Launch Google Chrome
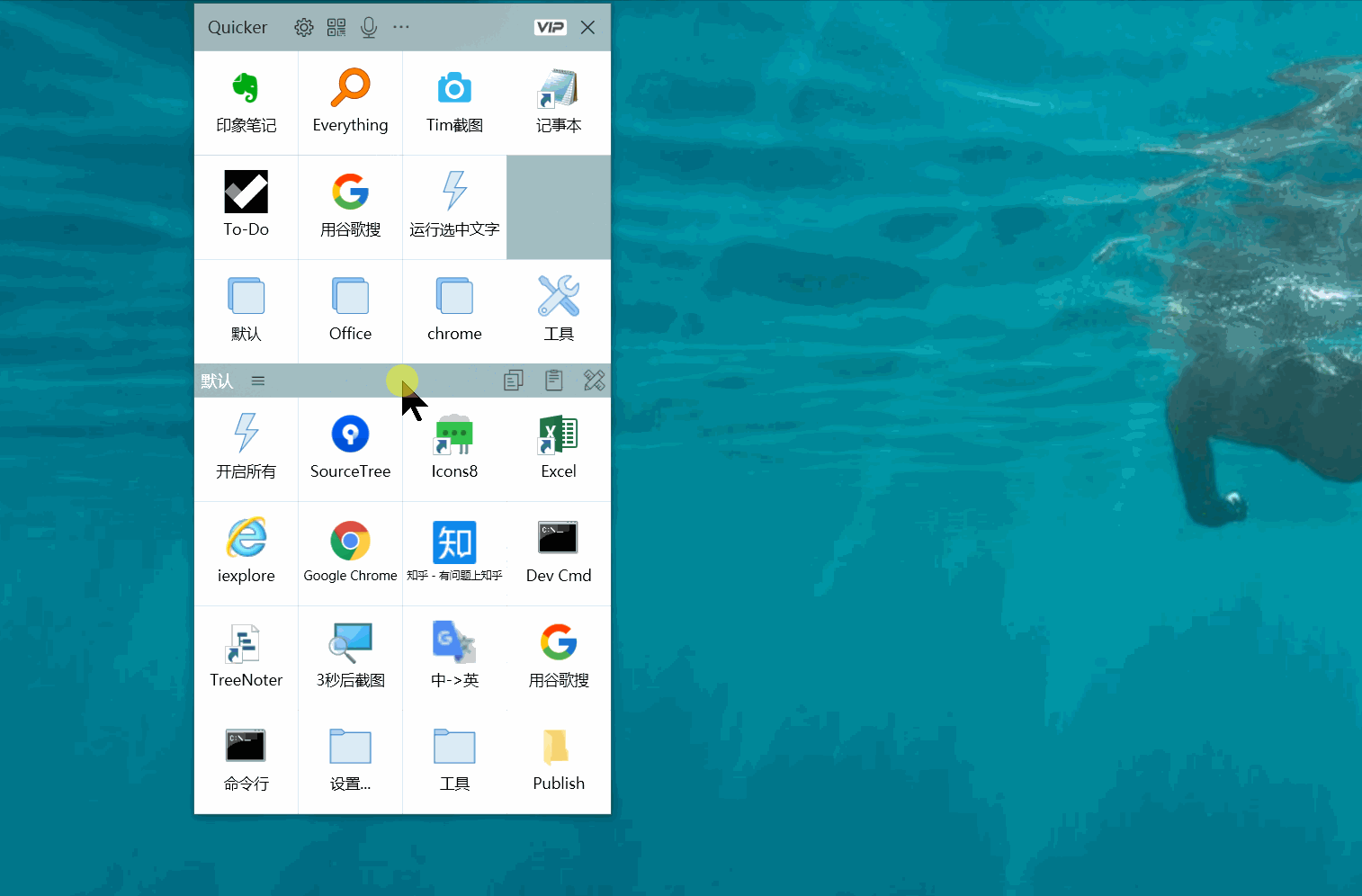 point(350,553)
